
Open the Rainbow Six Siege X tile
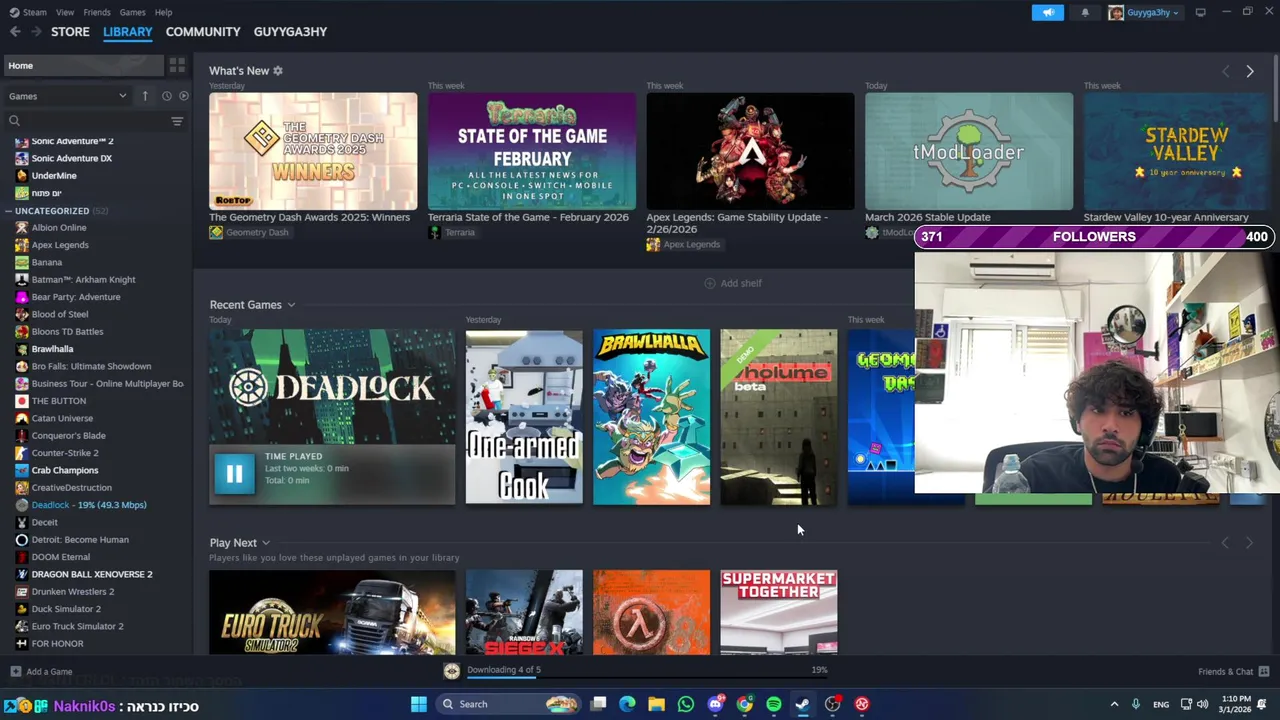524,612
